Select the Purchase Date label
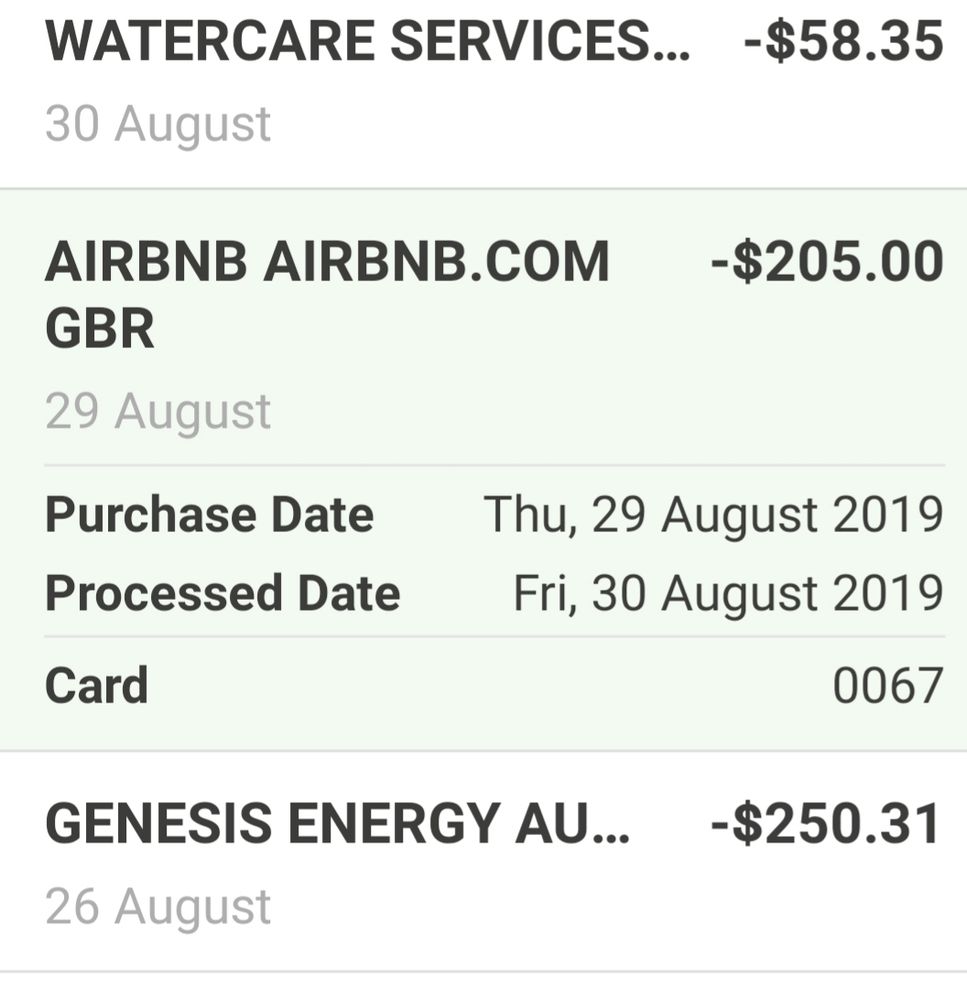Viewport: 967px width, 999px height. point(209,515)
